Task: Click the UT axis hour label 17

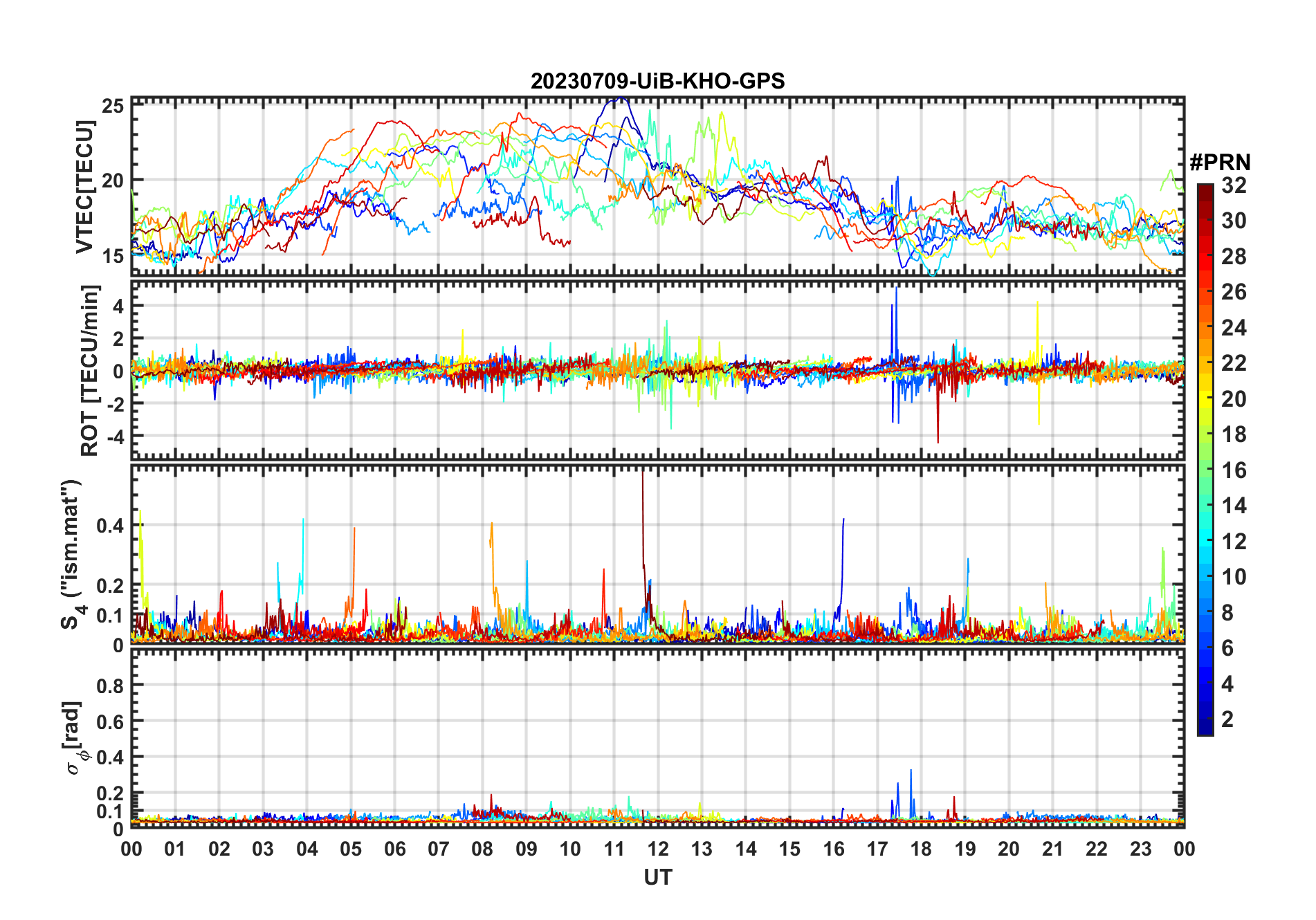Action: [877, 849]
